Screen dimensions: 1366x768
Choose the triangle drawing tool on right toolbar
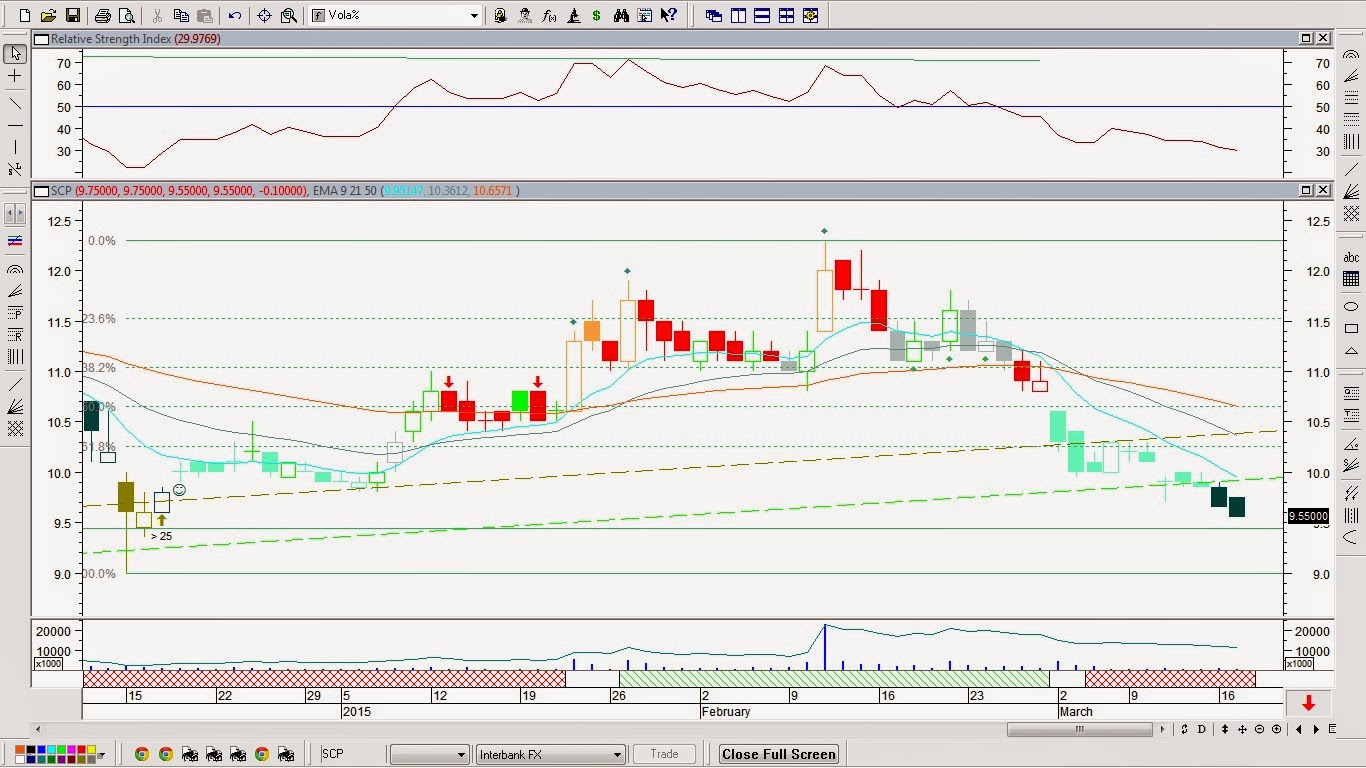tap(1351, 351)
